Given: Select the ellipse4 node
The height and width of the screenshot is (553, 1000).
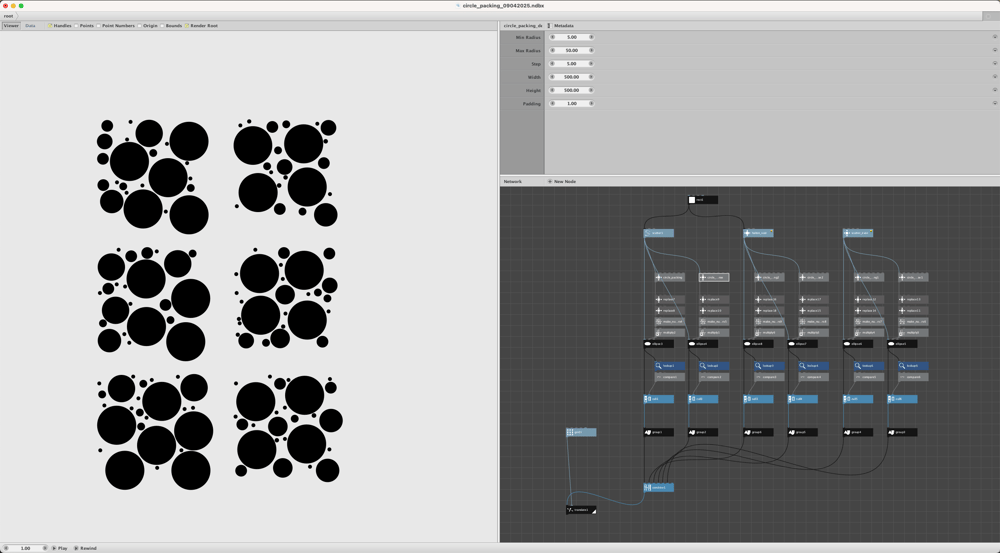Looking at the screenshot, I should pyautogui.click(x=703, y=344).
